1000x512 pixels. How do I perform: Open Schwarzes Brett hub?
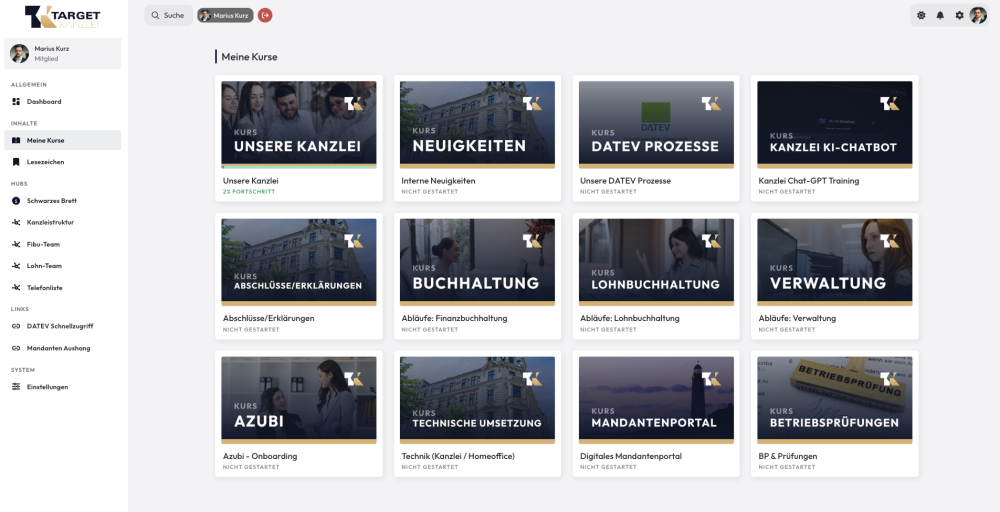pyautogui.click(x=51, y=200)
